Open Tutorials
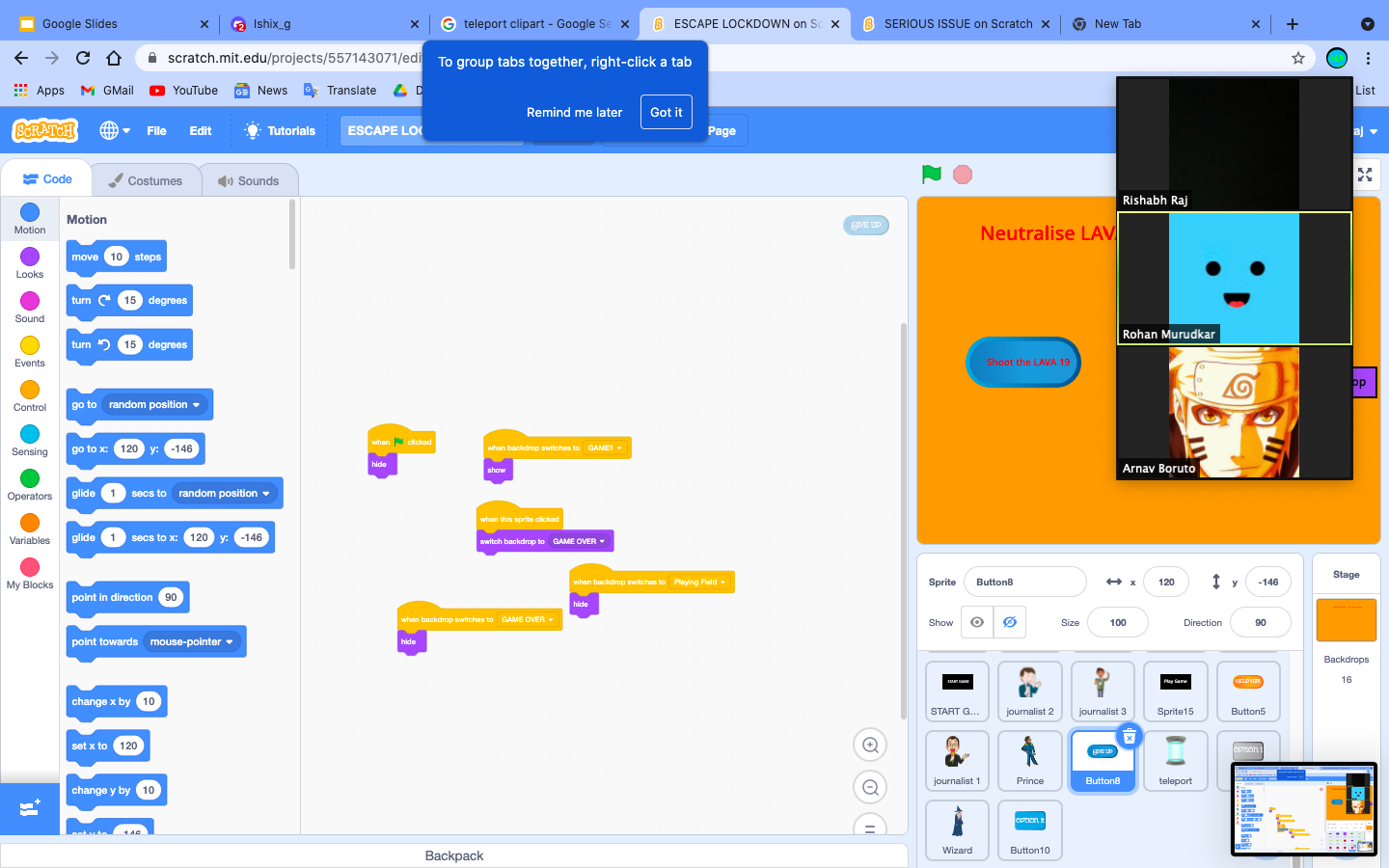1389x868 pixels. [x=280, y=131]
